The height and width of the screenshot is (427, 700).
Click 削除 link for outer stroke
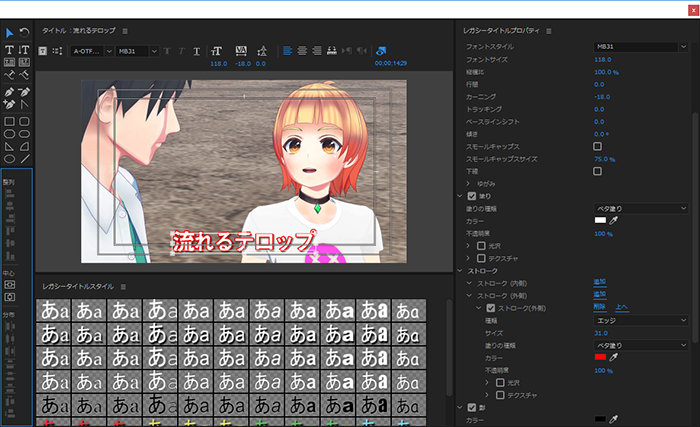[600, 306]
